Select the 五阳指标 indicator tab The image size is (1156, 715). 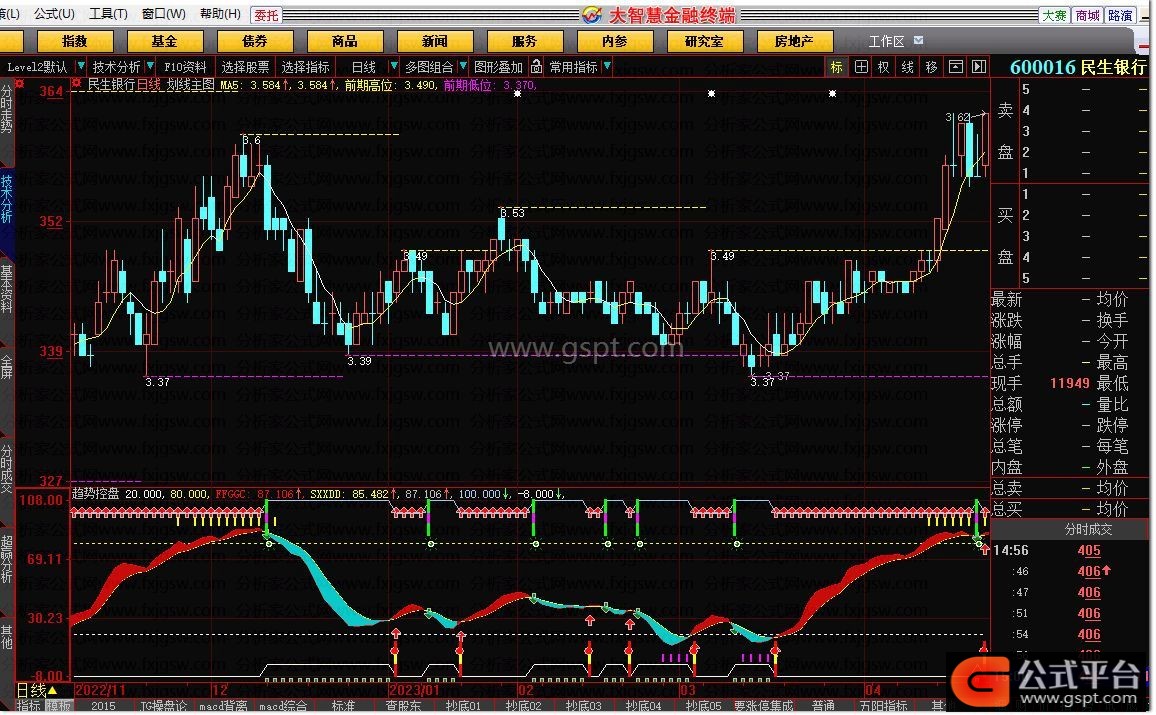[883, 706]
